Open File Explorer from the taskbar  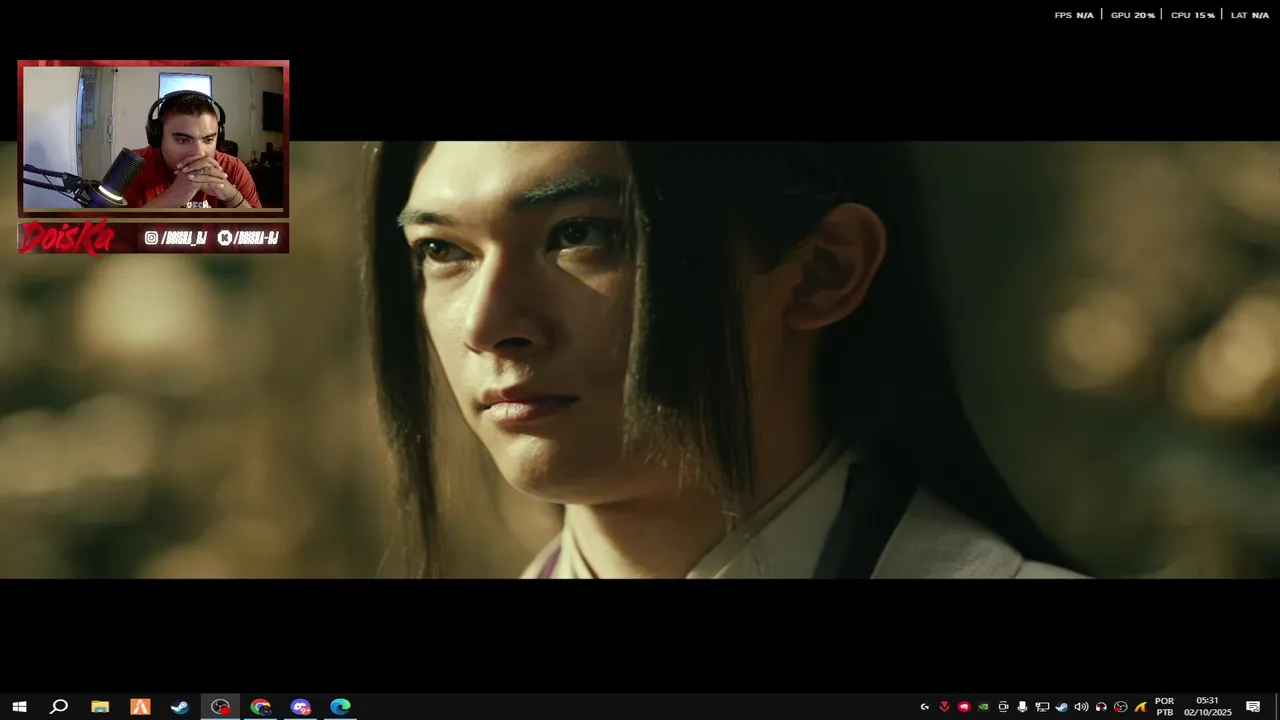[100, 707]
